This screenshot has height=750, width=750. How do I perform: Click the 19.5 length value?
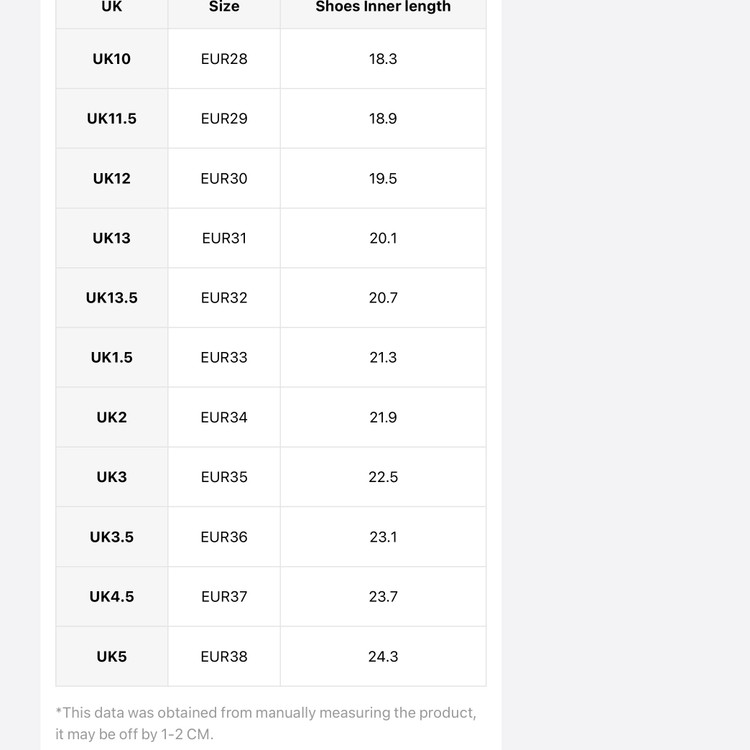coord(383,178)
